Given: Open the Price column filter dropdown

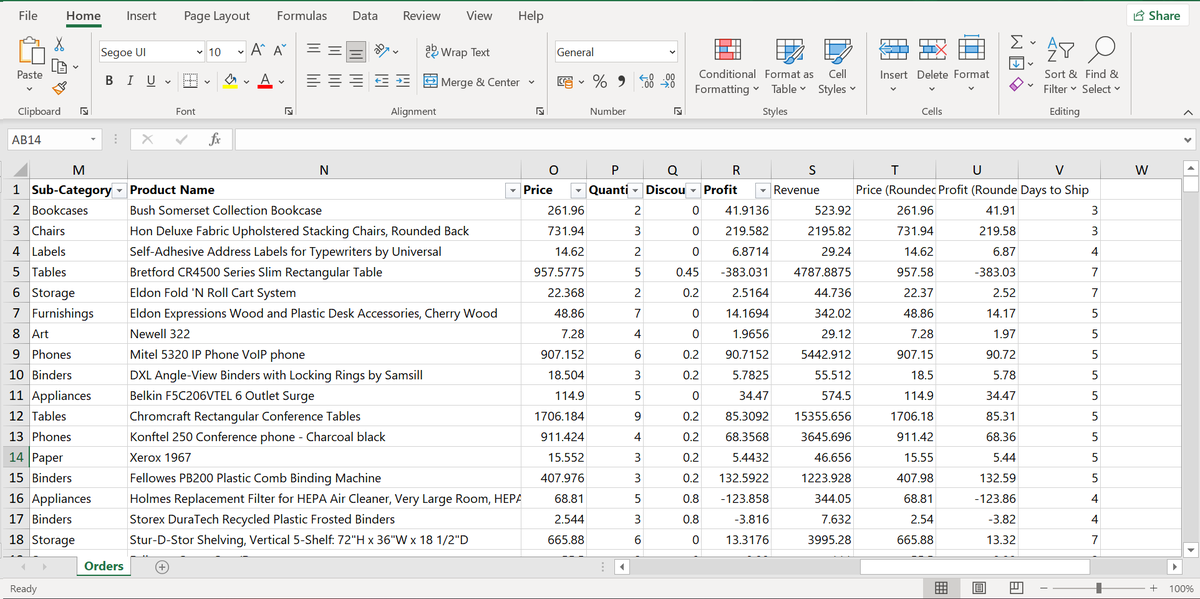Looking at the screenshot, I should [x=578, y=190].
